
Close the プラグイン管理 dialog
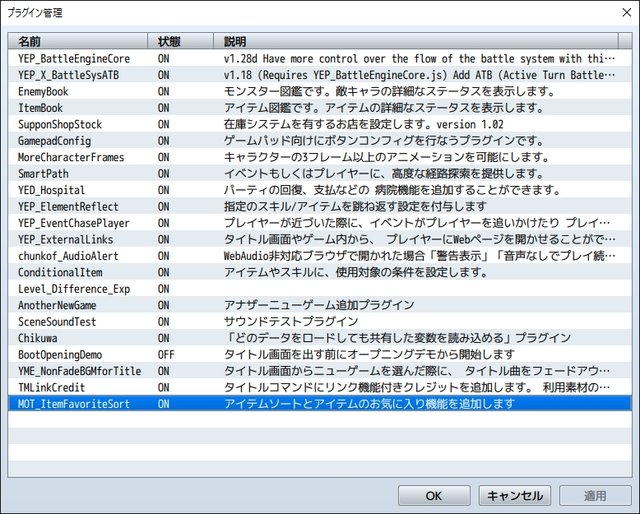coord(627,13)
